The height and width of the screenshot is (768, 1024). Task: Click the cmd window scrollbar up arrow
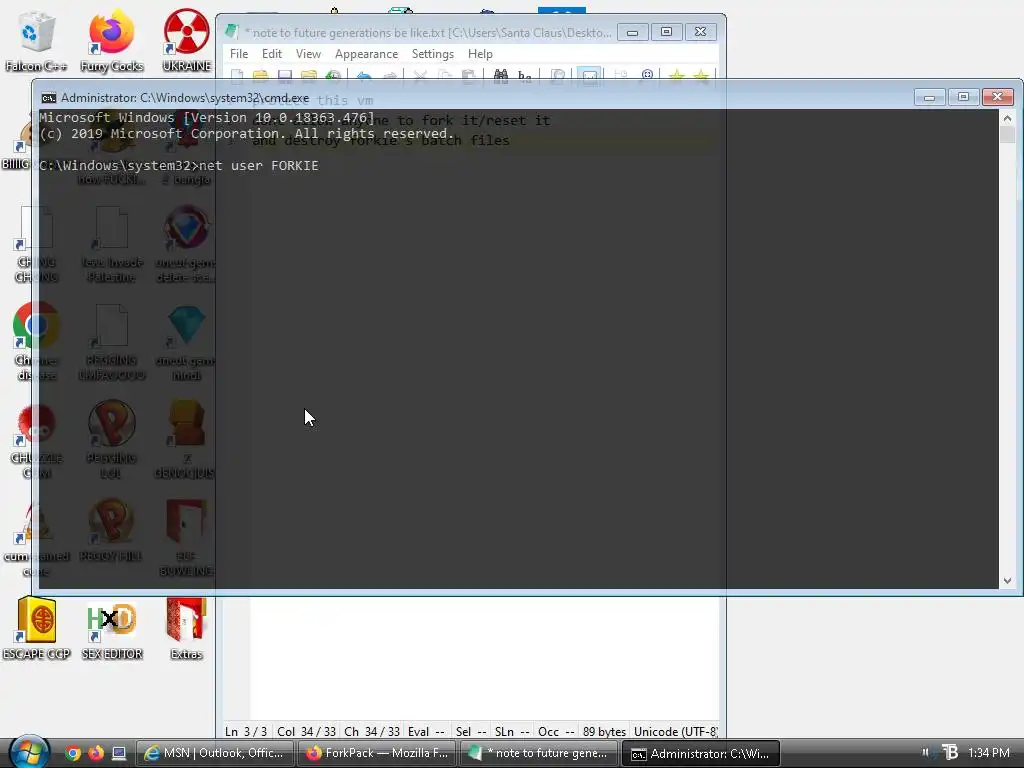coord(1007,118)
